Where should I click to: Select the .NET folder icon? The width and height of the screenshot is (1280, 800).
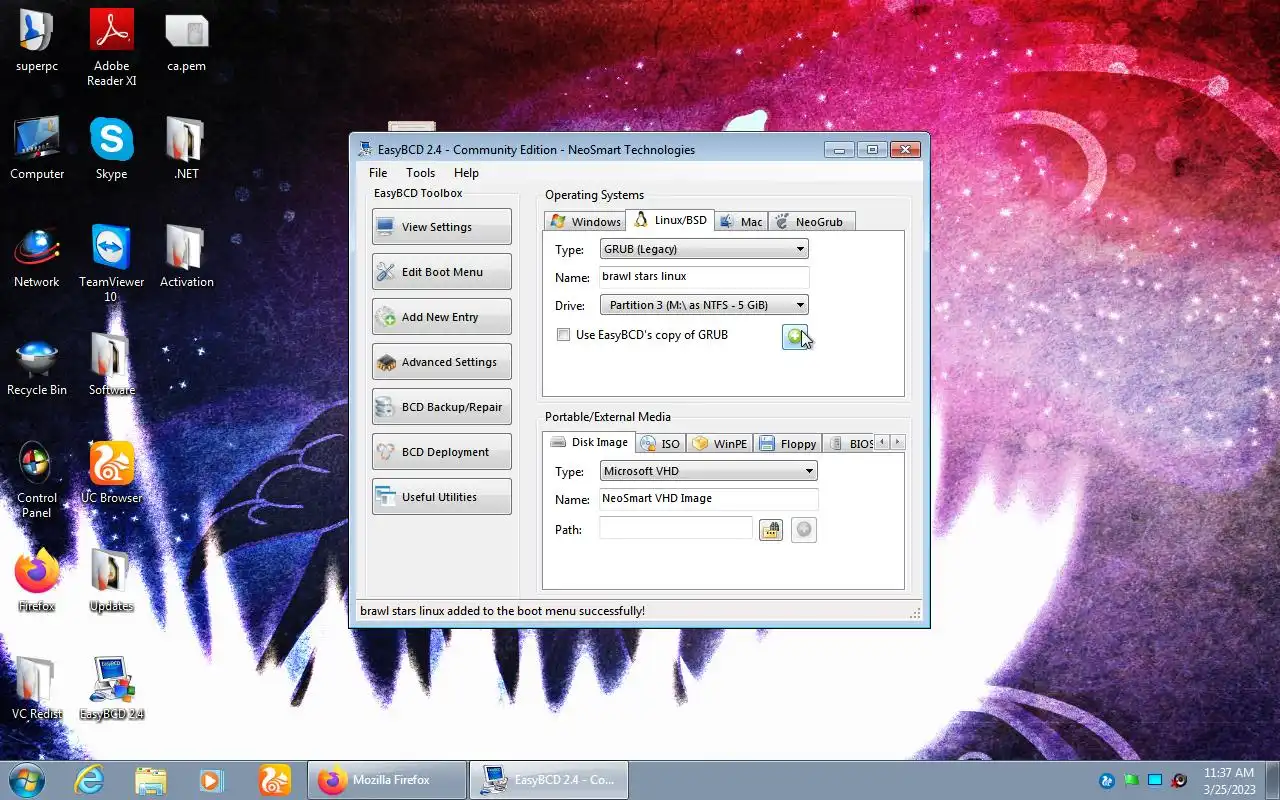187,149
